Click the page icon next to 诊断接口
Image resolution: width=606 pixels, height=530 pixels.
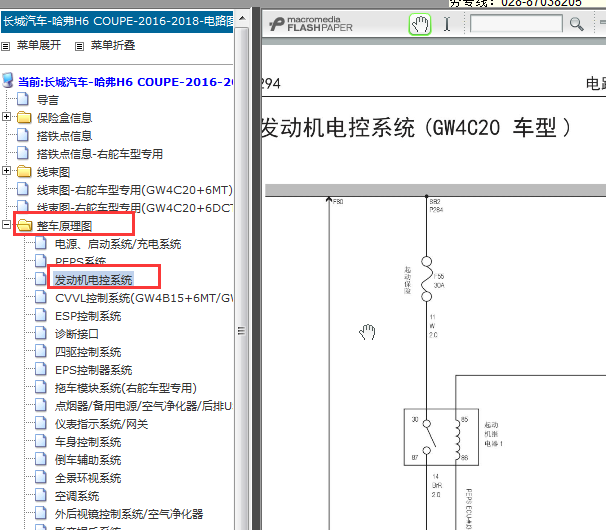41,332
